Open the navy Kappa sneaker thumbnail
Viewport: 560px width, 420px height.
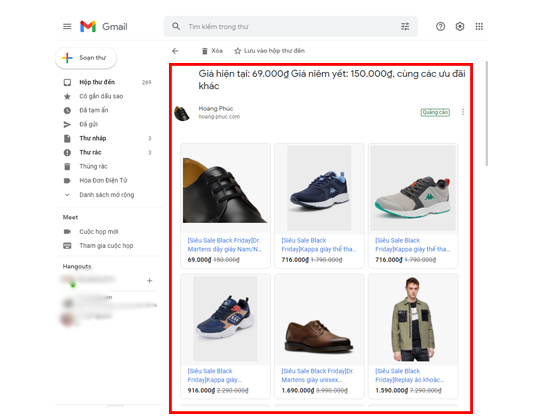[319, 188]
